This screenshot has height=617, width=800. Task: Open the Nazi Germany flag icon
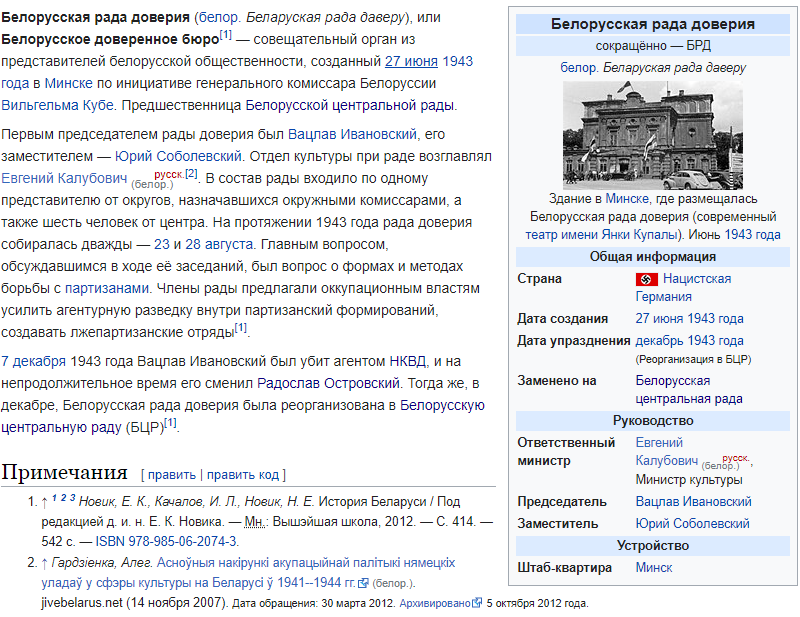tap(646, 279)
